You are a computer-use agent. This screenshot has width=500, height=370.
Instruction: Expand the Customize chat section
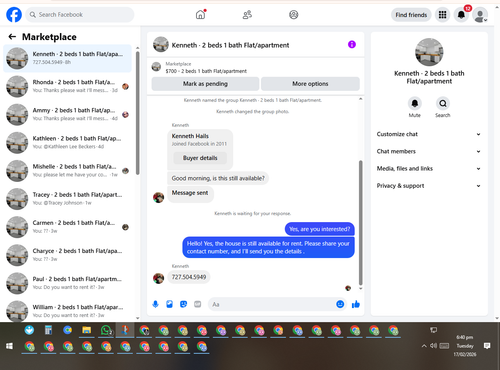(x=429, y=134)
